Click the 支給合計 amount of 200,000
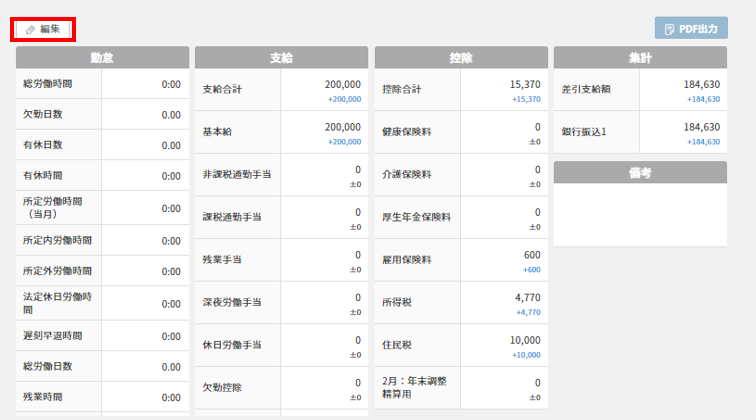This screenshot has width=756, height=420. pyautogui.click(x=343, y=85)
